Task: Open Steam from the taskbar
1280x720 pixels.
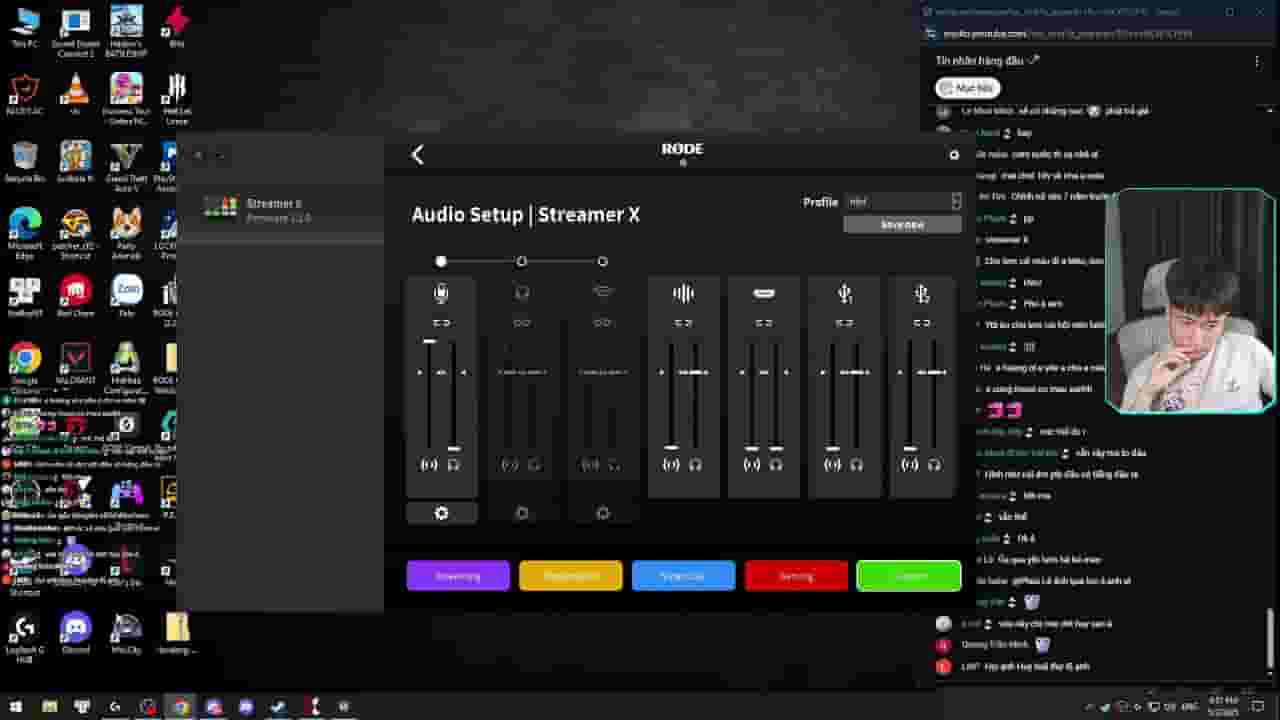Action: [x=279, y=707]
